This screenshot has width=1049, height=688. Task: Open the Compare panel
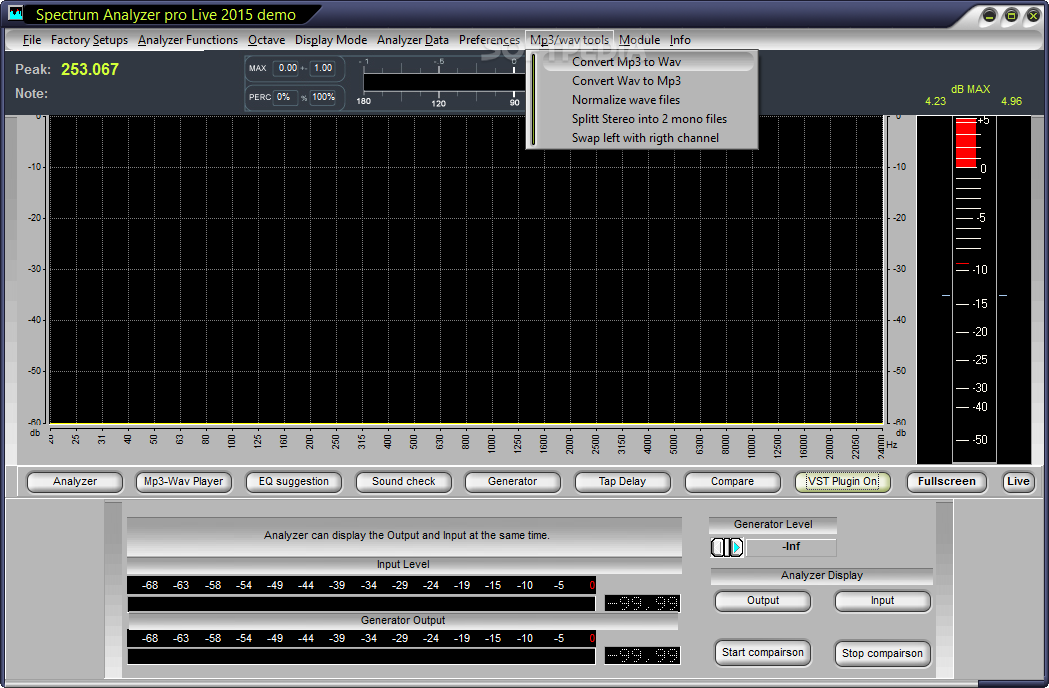tap(733, 482)
